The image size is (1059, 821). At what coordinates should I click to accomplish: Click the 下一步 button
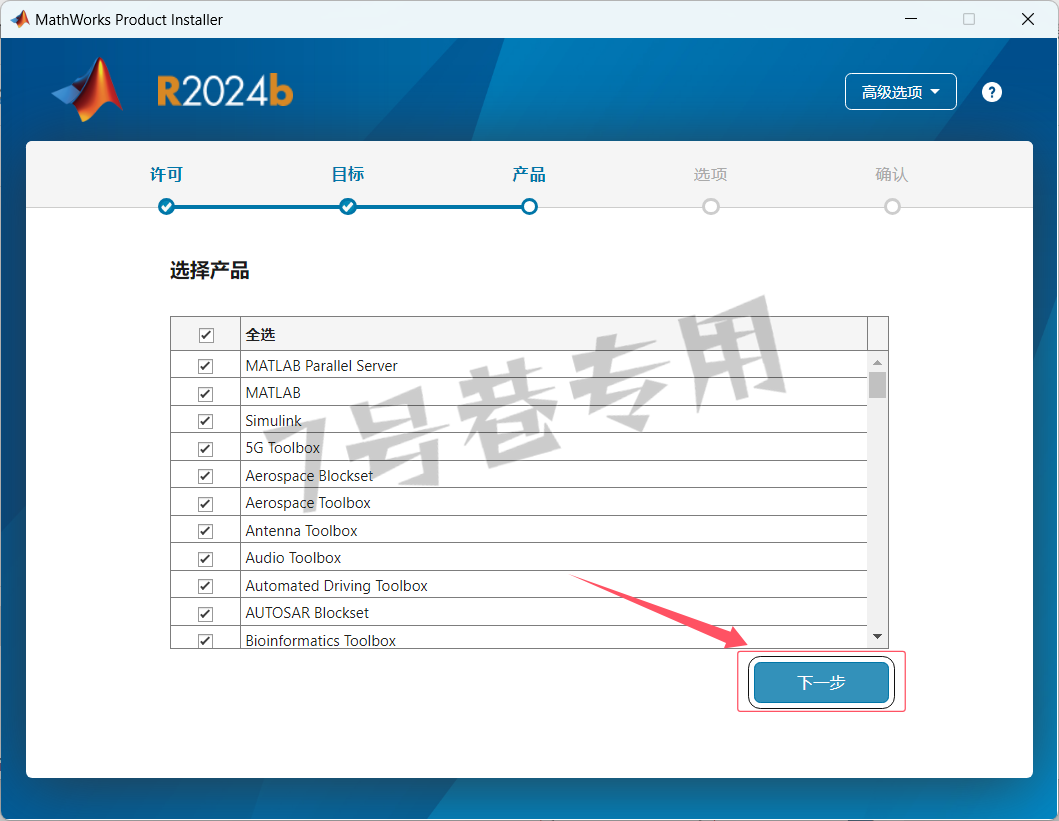click(x=821, y=682)
